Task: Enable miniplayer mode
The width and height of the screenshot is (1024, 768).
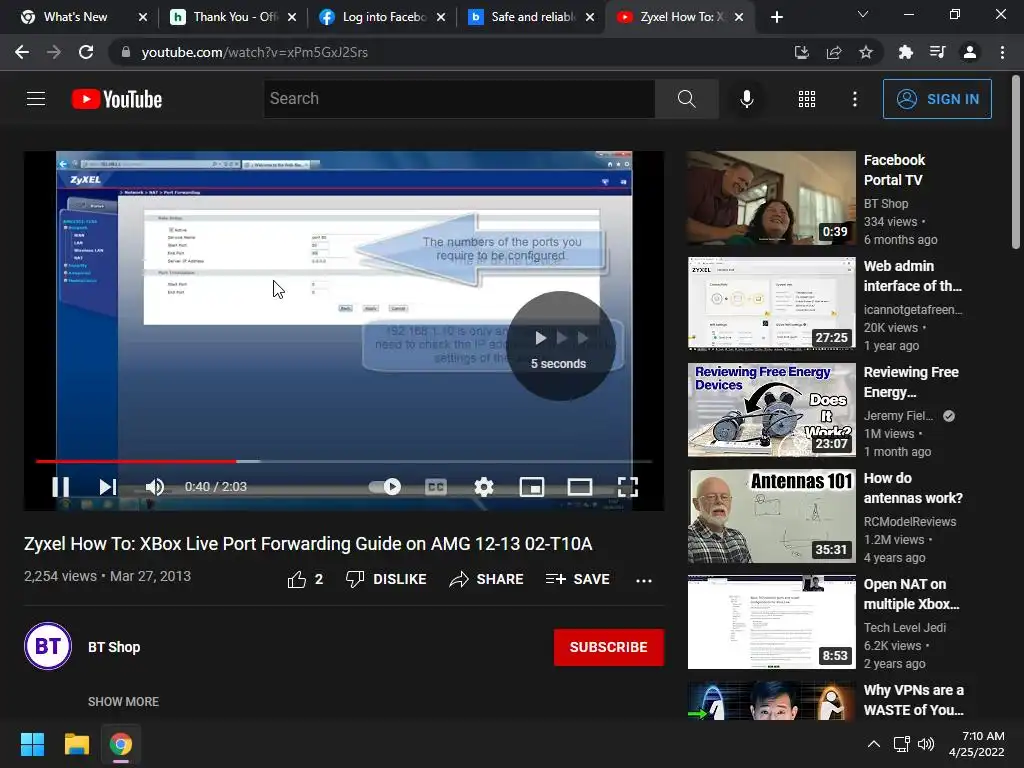Action: point(532,487)
